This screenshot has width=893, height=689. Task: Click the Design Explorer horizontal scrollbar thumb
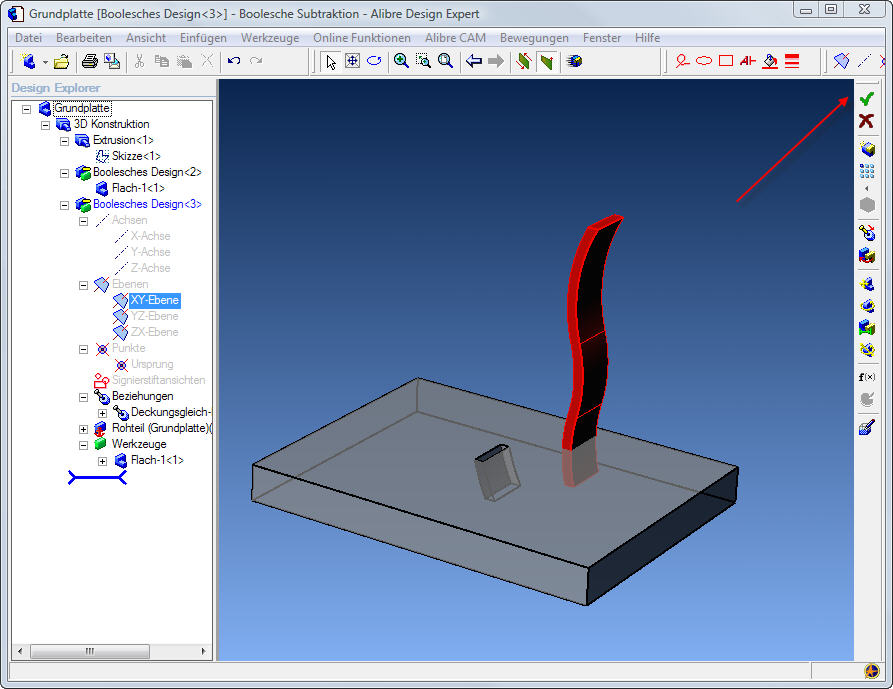pos(89,651)
